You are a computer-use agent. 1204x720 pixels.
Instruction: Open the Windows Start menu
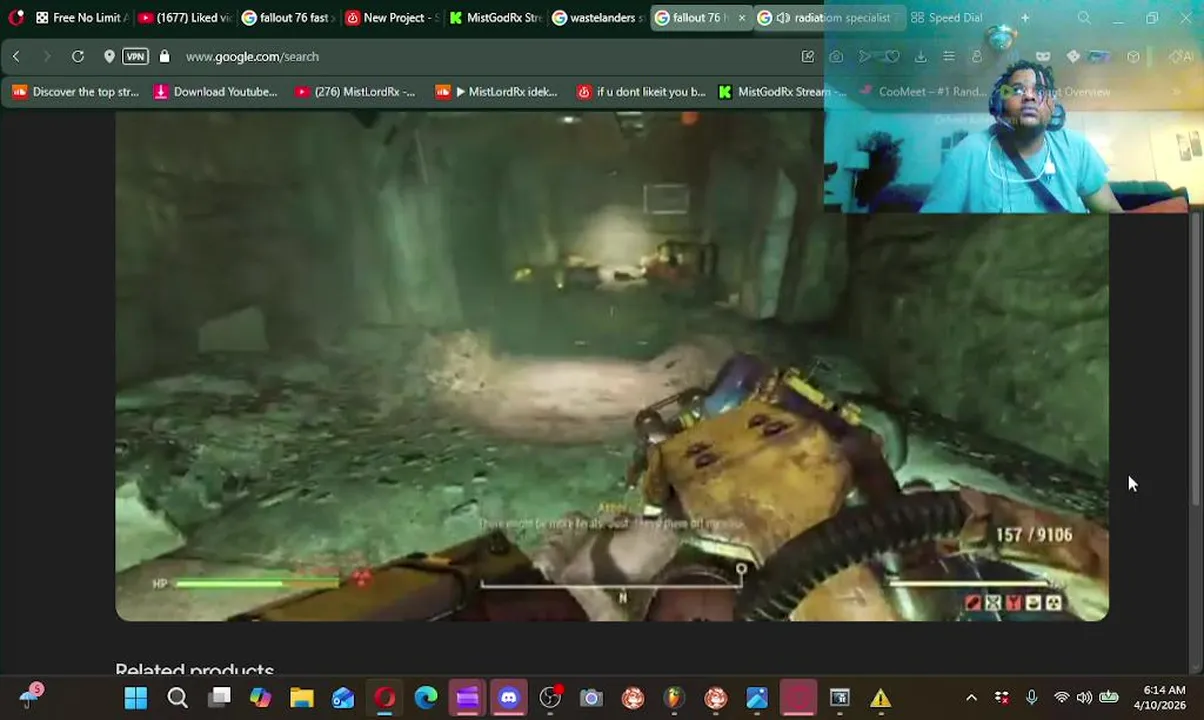pyautogui.click(x=136, y=698)
